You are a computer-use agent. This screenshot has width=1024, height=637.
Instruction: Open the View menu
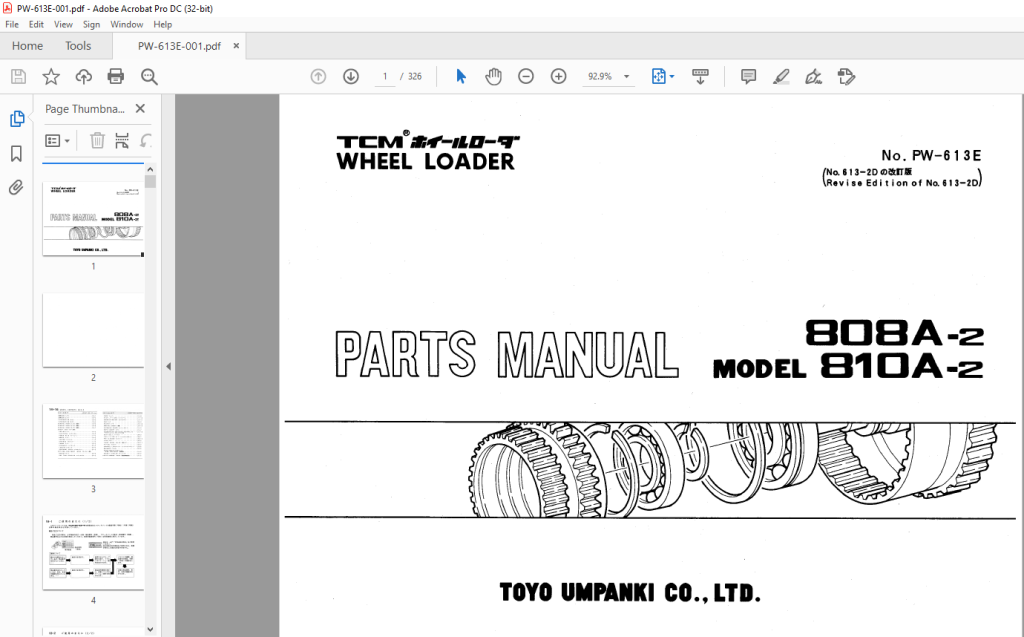point(63,24)
